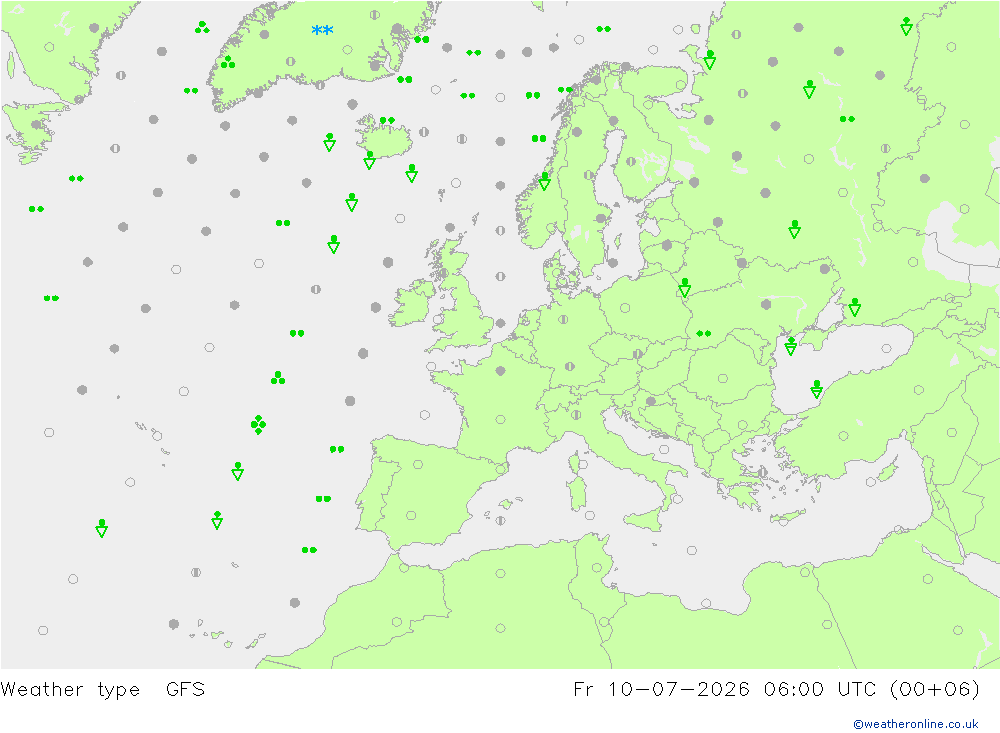Select the shower symbol on Bulgaria's Black Sea coast

pos(816,389)
